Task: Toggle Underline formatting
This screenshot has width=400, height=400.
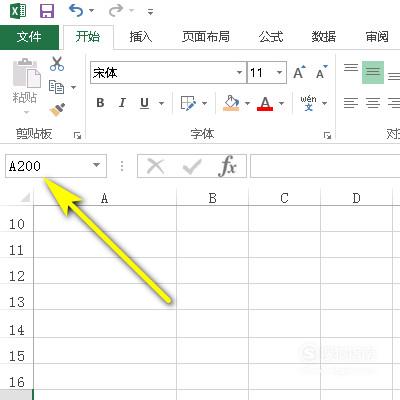Action: click(x=144, y=103)
